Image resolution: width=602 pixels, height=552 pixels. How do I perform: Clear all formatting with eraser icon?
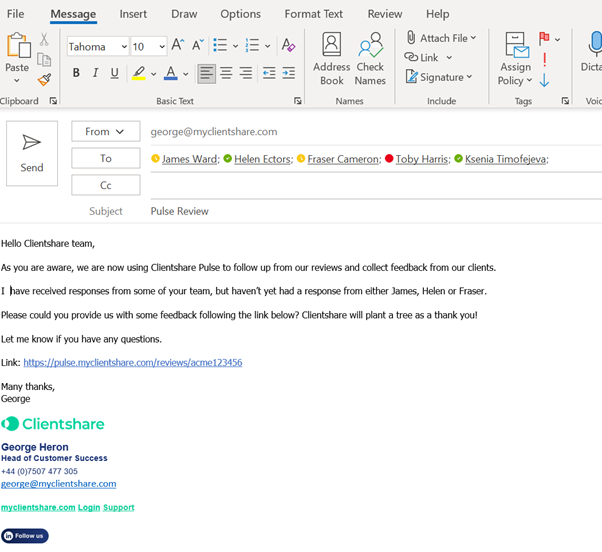click(288, 45)
